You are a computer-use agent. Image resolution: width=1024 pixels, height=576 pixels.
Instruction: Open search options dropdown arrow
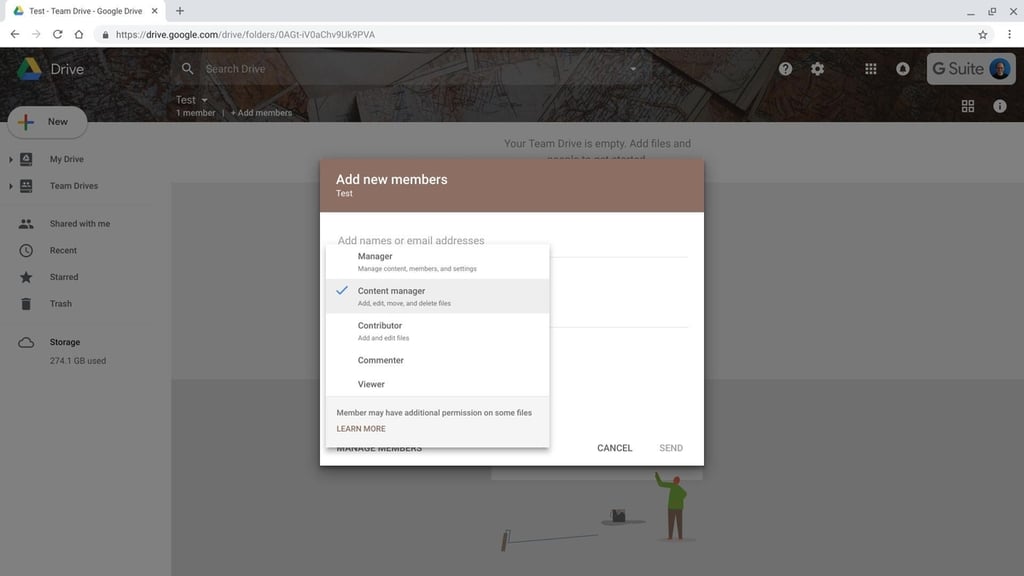pos(633,69)
